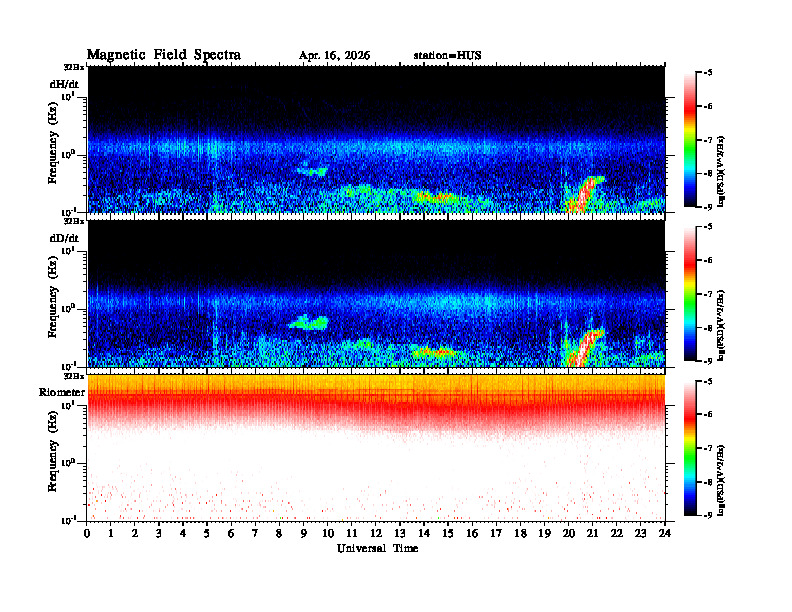Click the -5 tick on the Riometer color bar
The width and height of the screenshot is (792, 612).
(708, 382)
